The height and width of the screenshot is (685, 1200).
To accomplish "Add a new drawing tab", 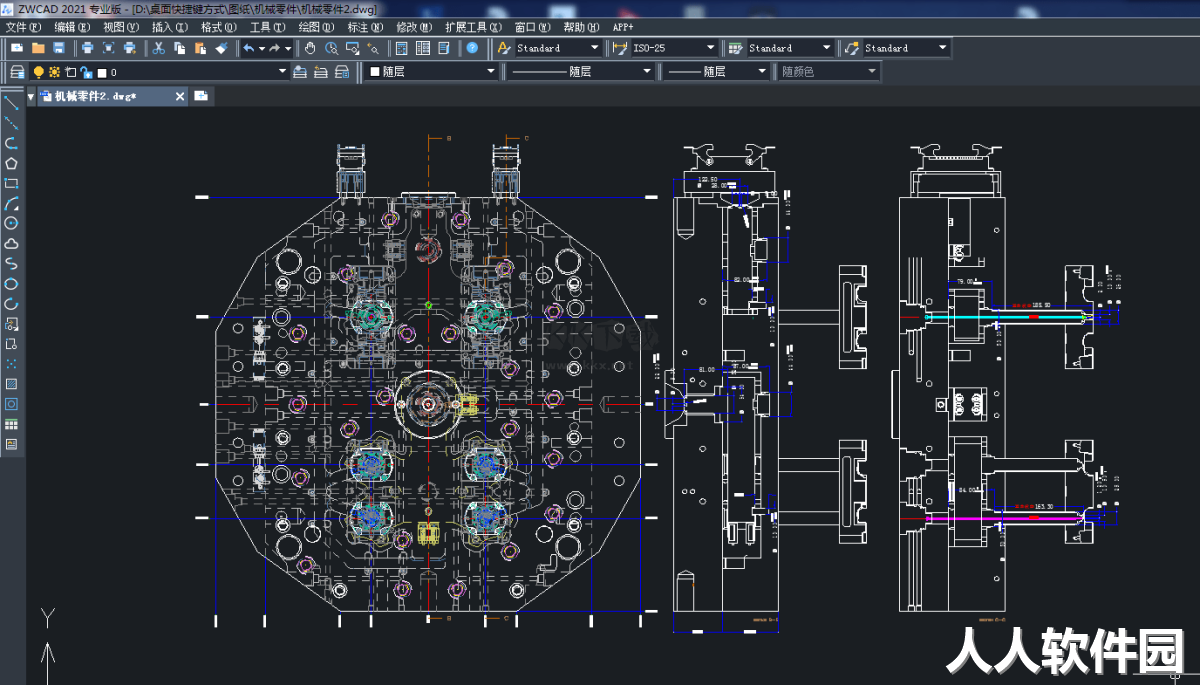I will [x=201, y=96].
